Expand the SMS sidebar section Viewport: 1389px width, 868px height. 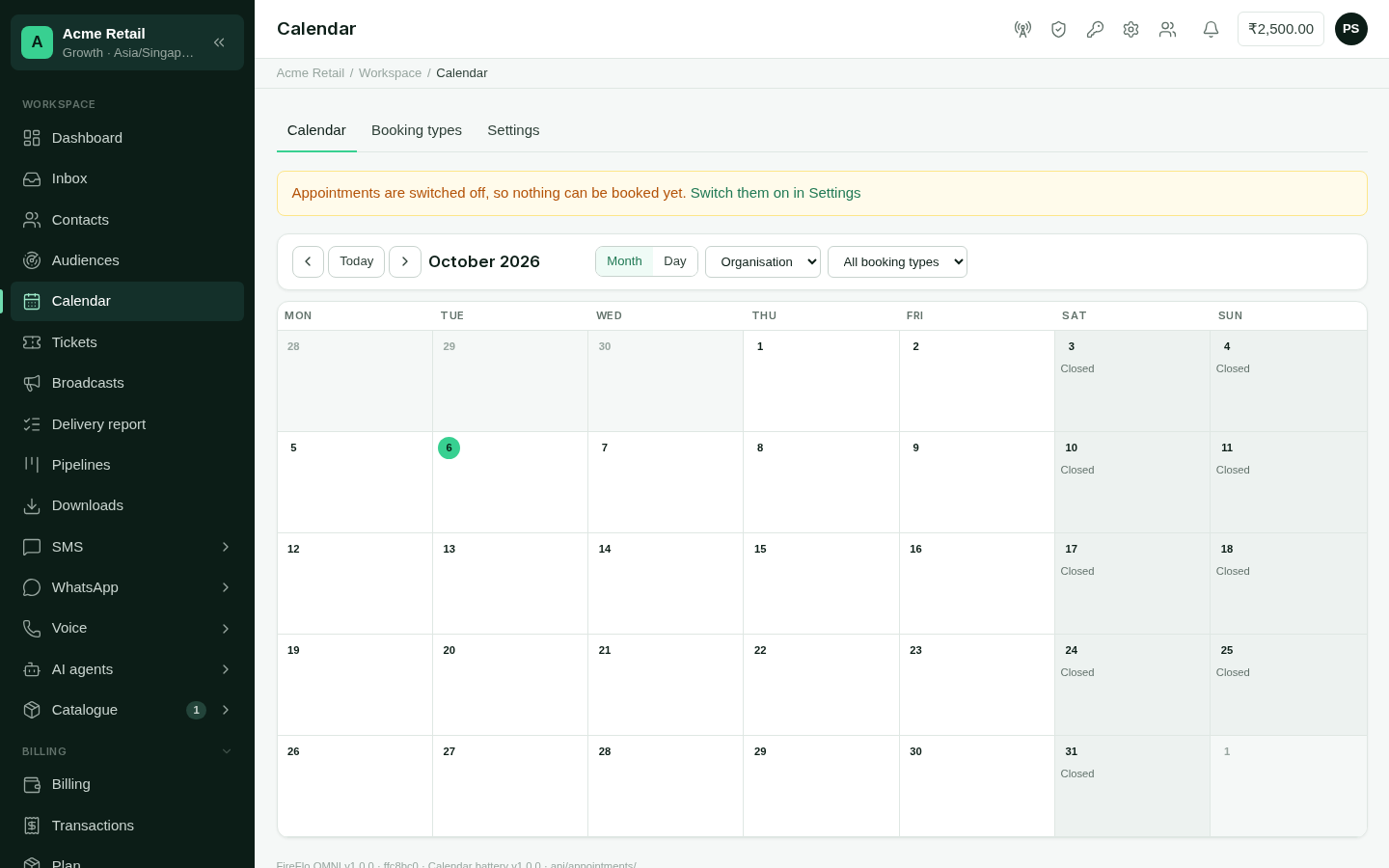[x=127, y=547]
